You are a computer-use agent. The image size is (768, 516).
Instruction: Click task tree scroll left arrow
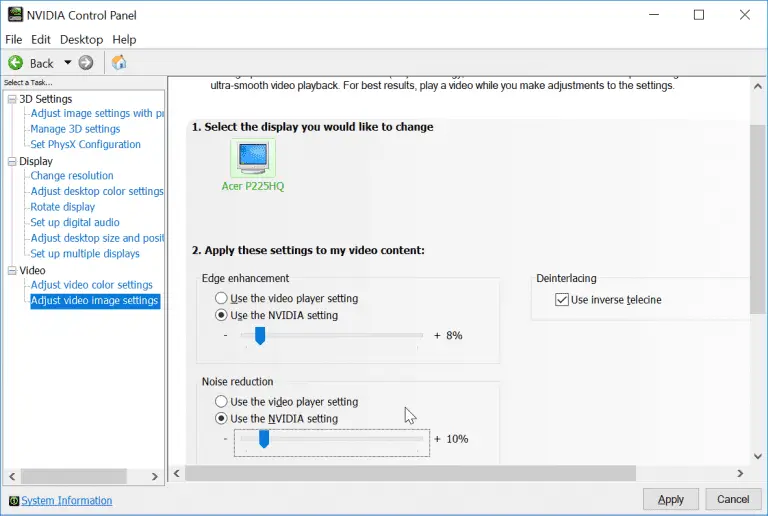click(12, 476)
